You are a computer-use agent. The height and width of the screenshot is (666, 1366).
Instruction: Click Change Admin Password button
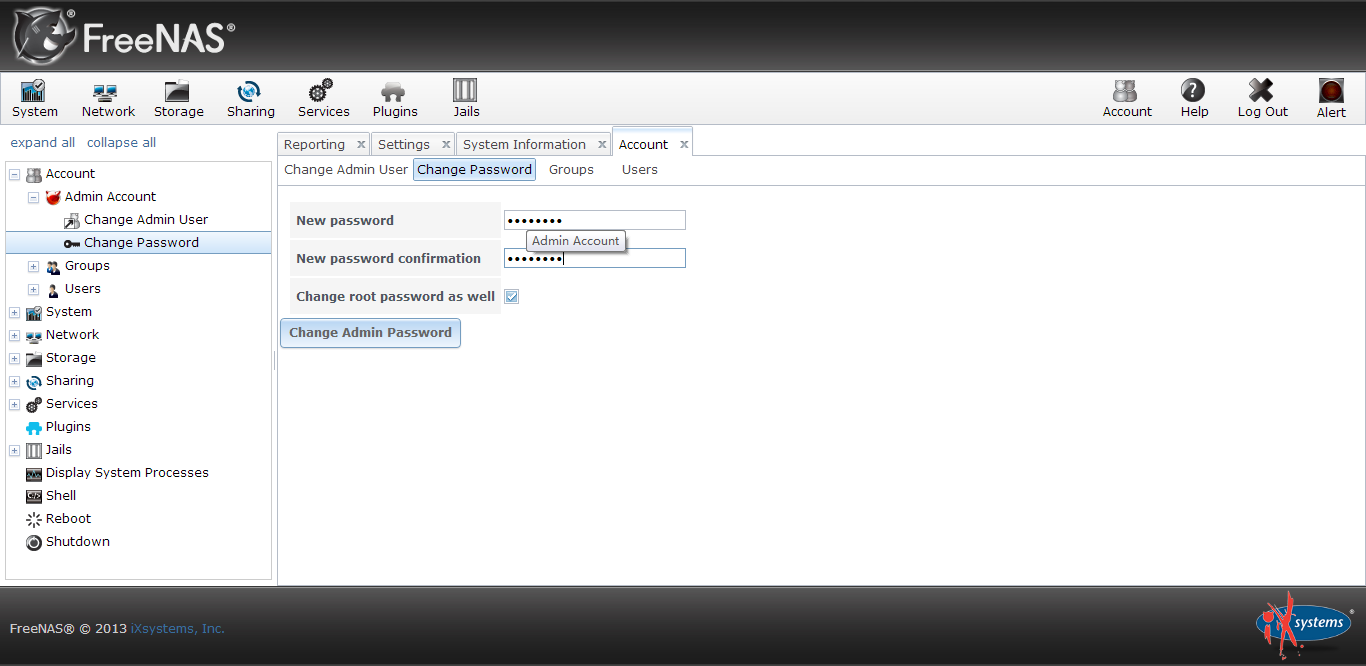pos(370,333)
